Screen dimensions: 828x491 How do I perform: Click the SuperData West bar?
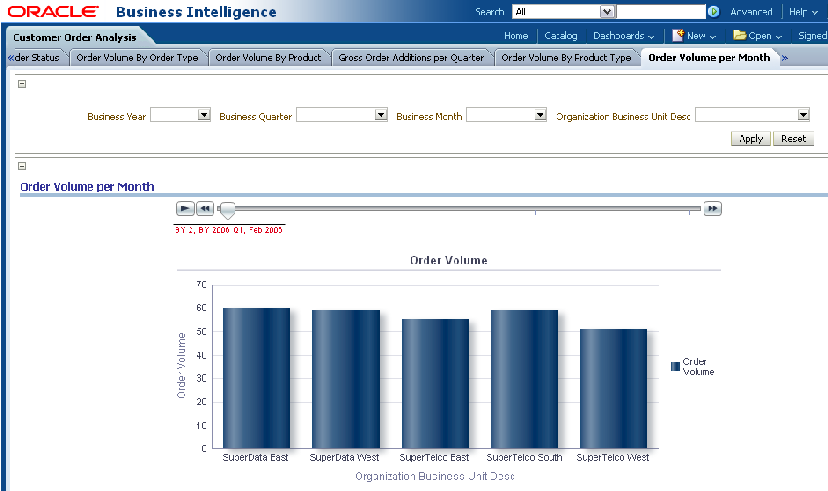click(346, 379)
